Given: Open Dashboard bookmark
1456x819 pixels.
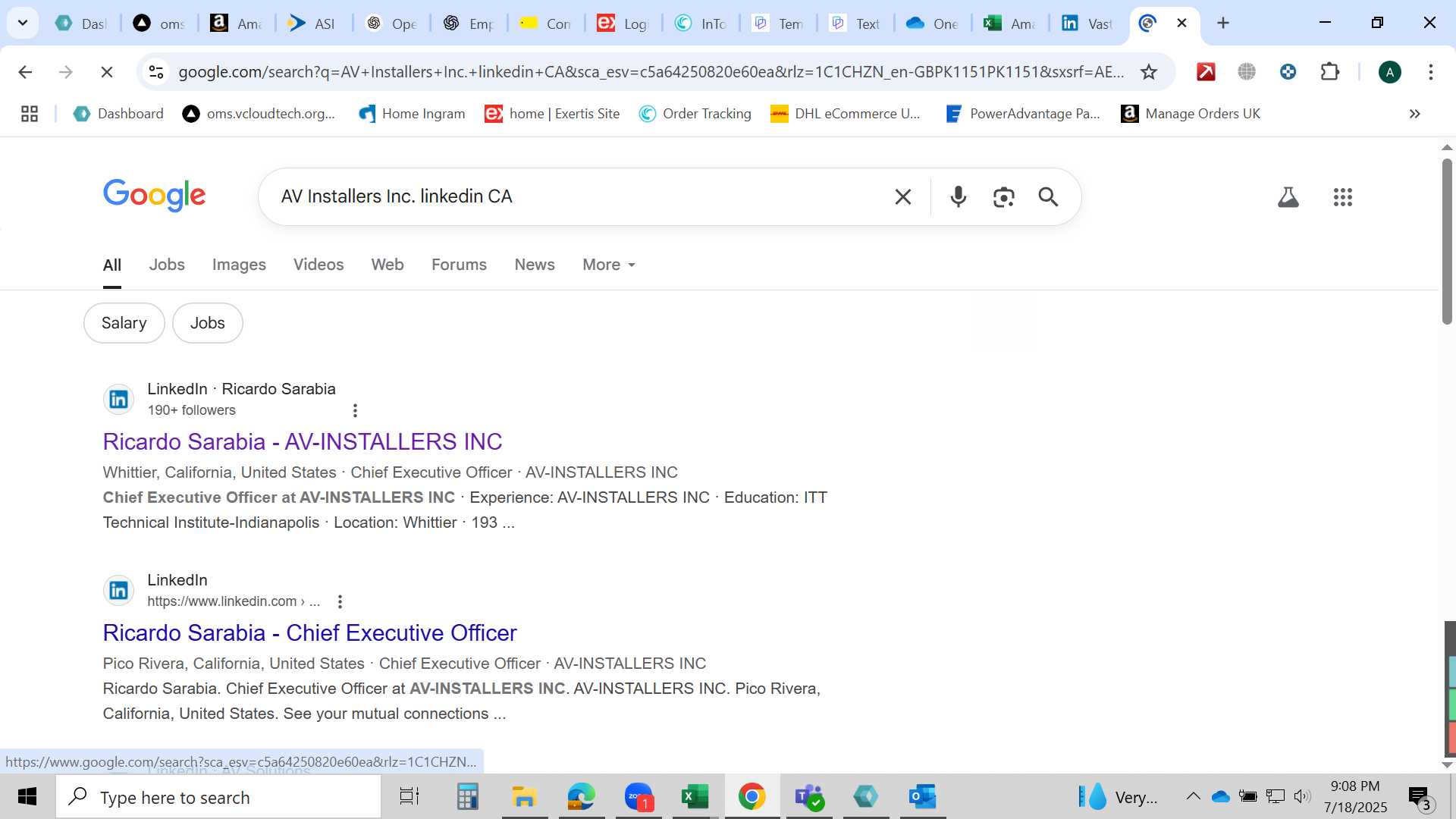Looking at the screenshot, I should [x=118, y=114].
